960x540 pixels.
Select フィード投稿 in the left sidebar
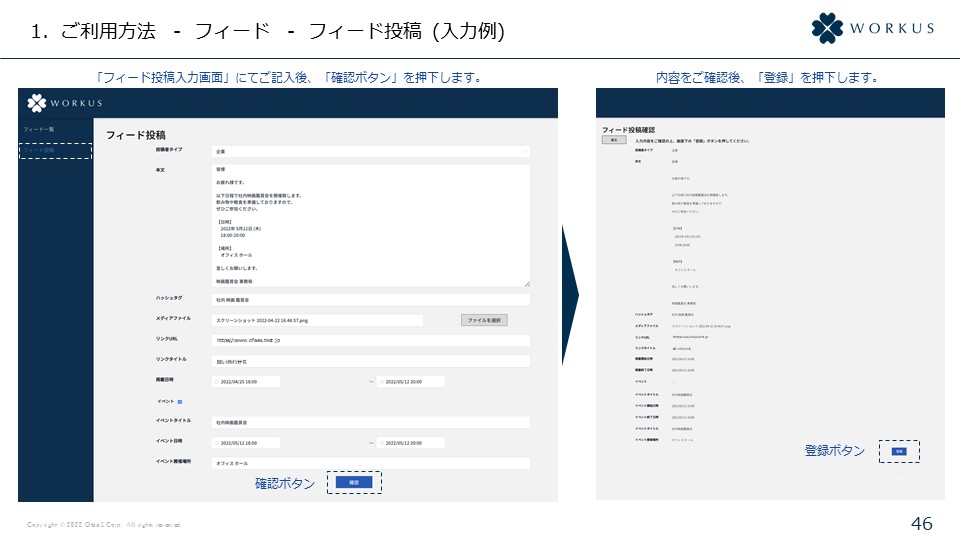[x=39, y=150]
